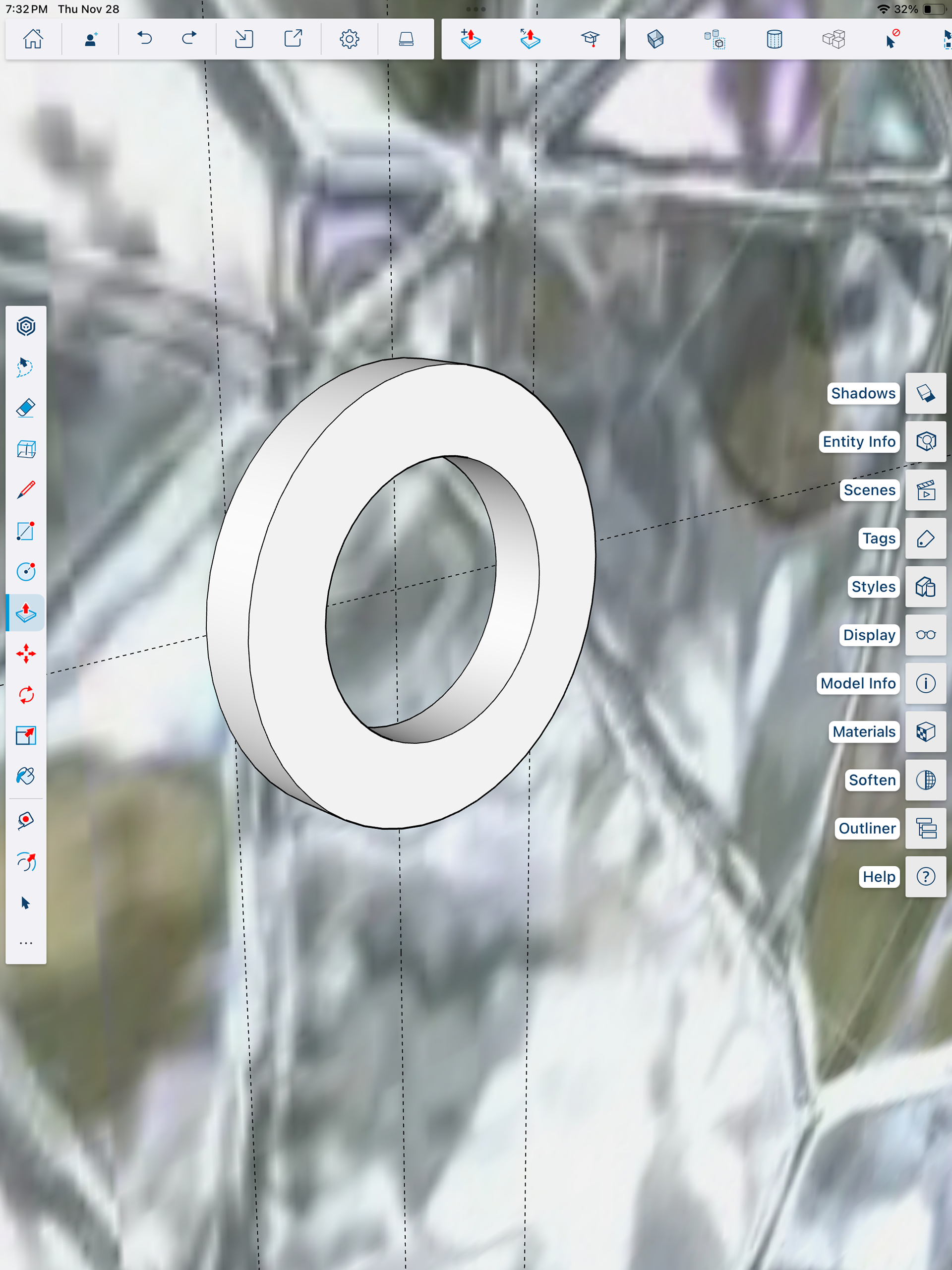952x1270 pixels.
Task: Expand the Outliner panel
Action: 925,829
